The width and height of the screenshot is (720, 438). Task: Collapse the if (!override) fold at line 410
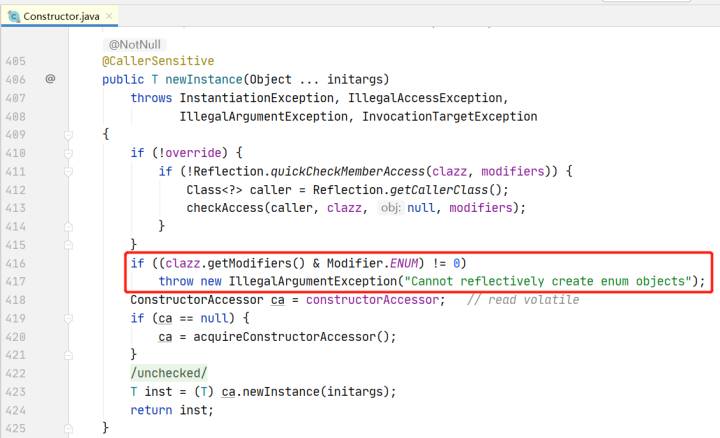(68, 153)
